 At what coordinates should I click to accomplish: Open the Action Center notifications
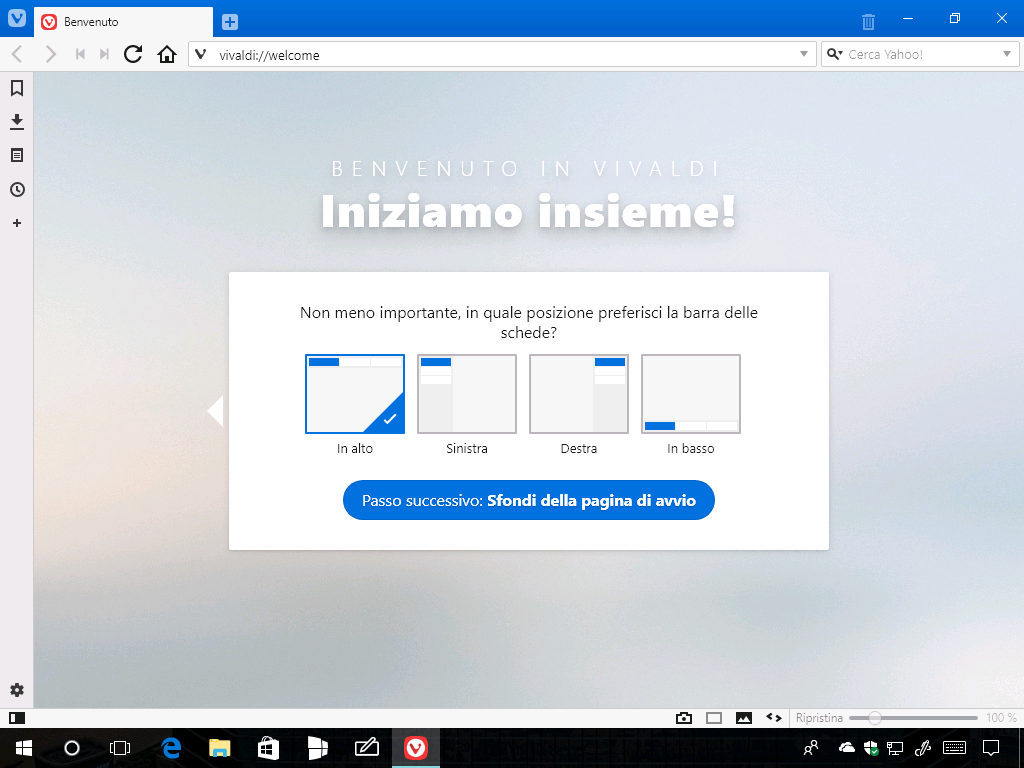coord(991,747)
